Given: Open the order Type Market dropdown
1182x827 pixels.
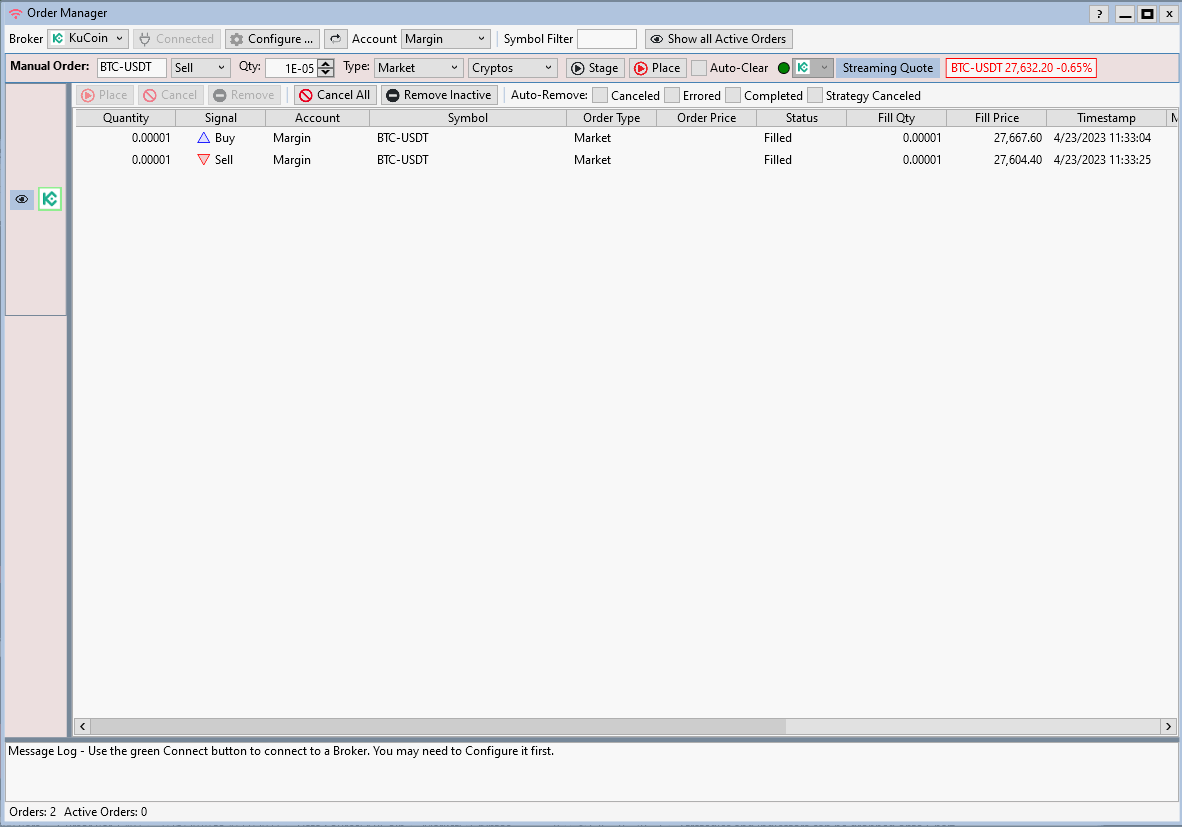Looking at the screenshot, I should [x=417, y=68].
